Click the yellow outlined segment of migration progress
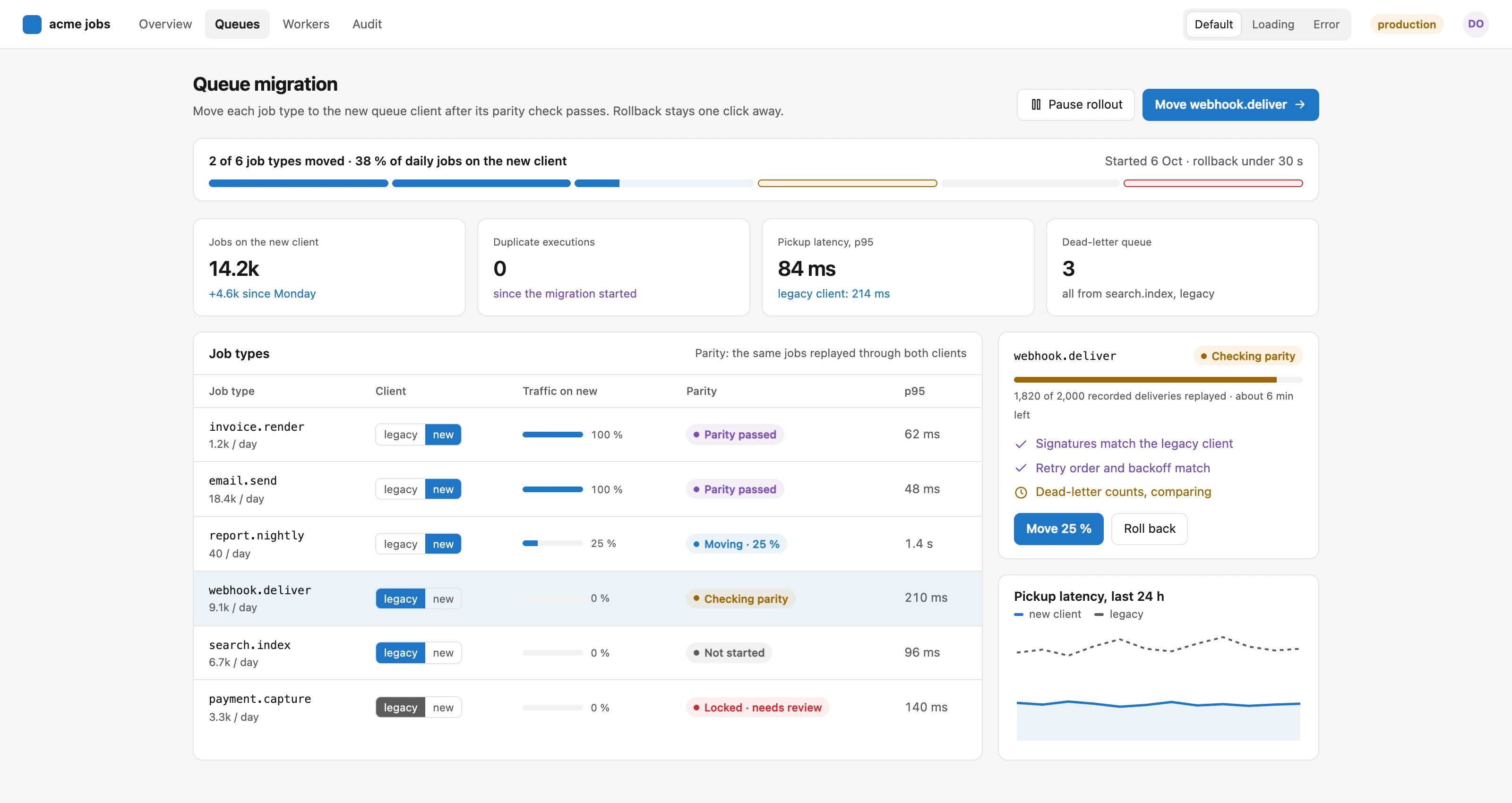 tap(847, 183)
